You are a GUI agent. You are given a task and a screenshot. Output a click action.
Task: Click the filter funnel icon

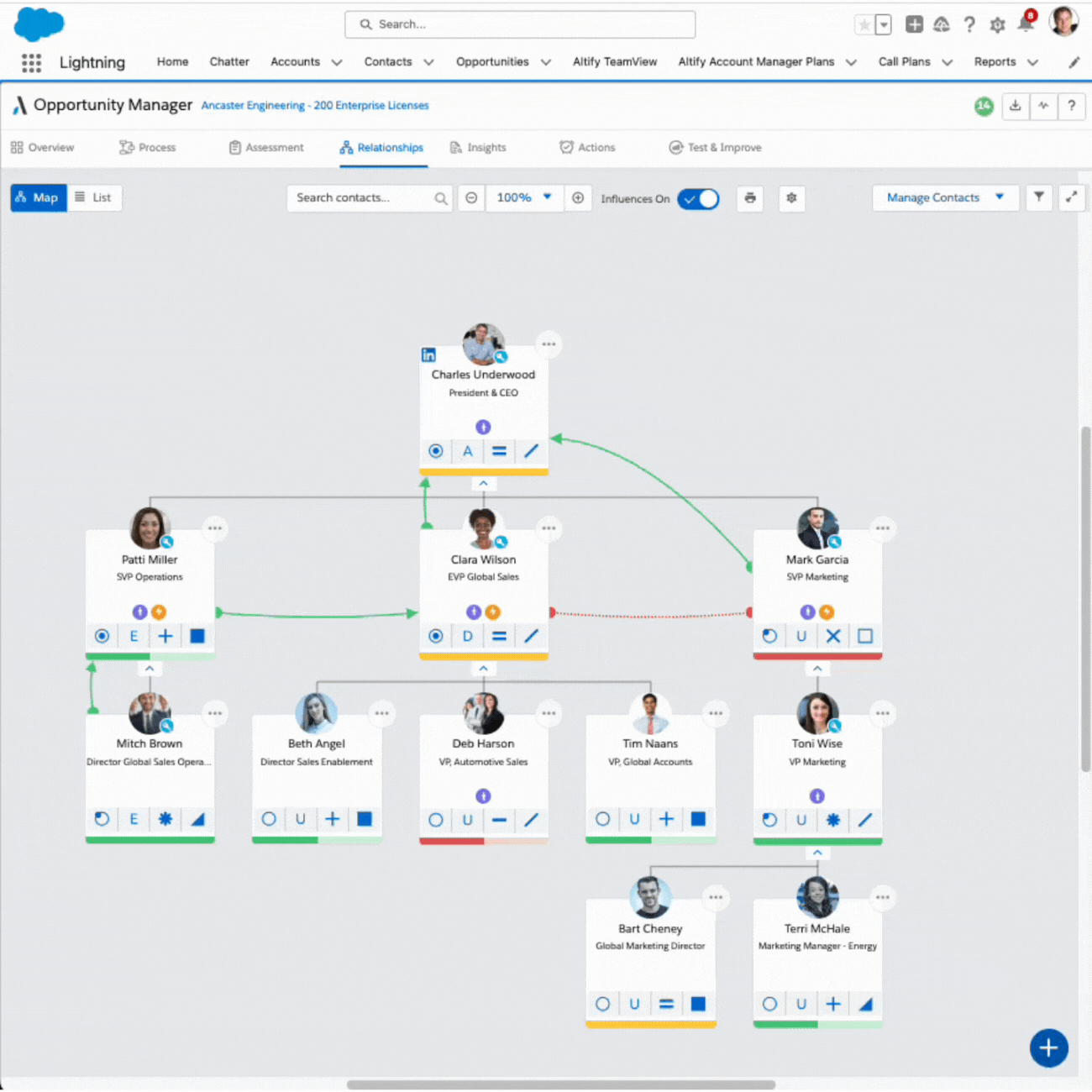point(1039,197)
